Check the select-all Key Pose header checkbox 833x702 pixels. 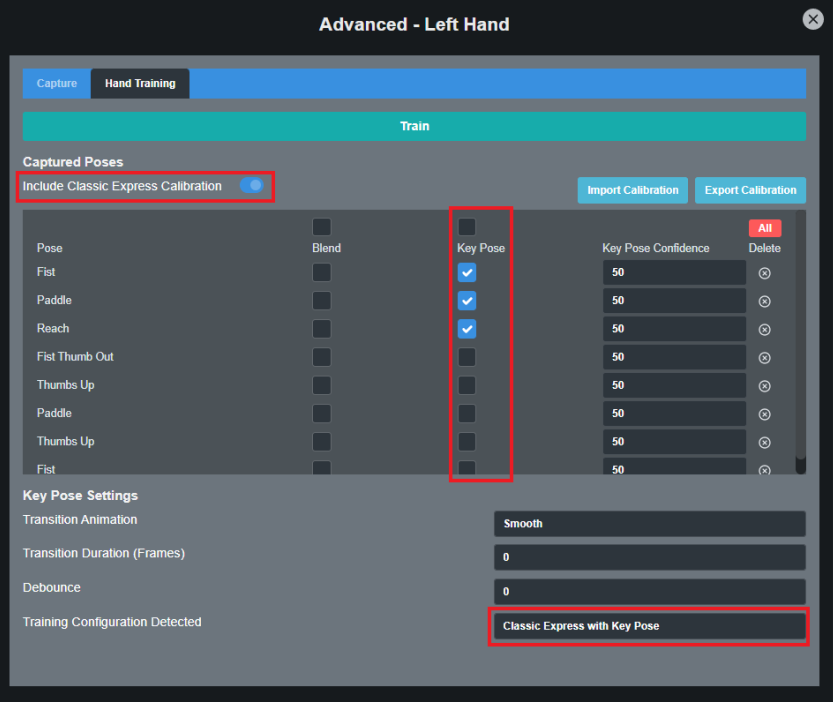(x=467, y=227)
